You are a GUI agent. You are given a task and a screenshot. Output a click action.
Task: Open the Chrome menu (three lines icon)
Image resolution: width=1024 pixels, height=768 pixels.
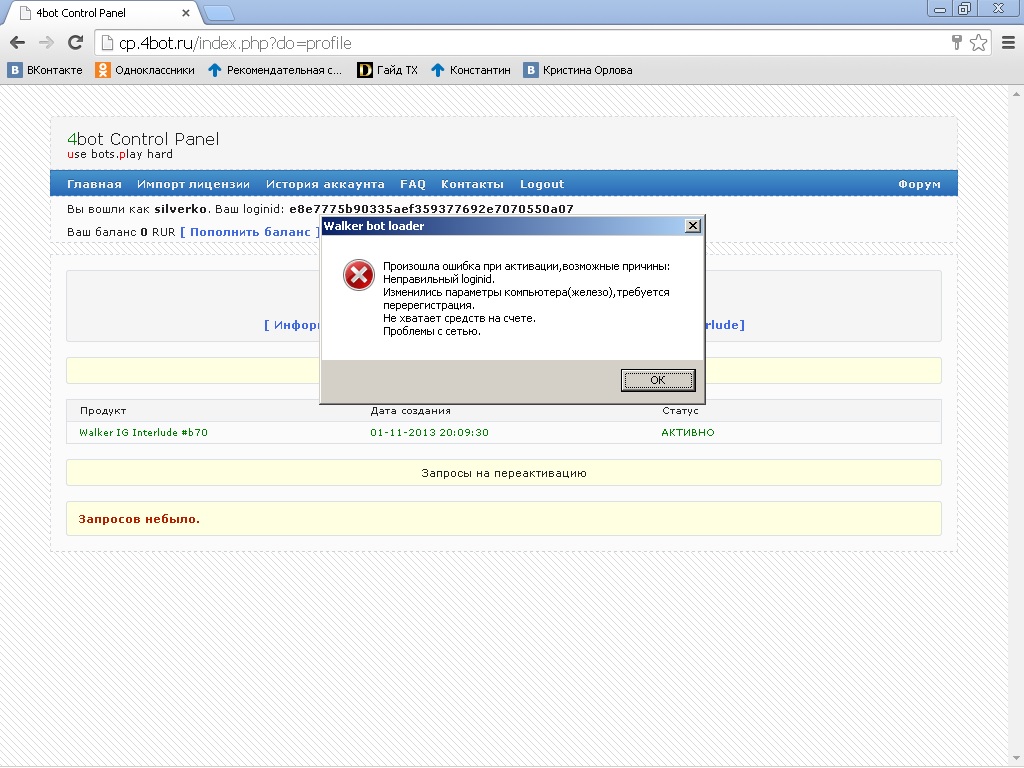coord(1008,43)
